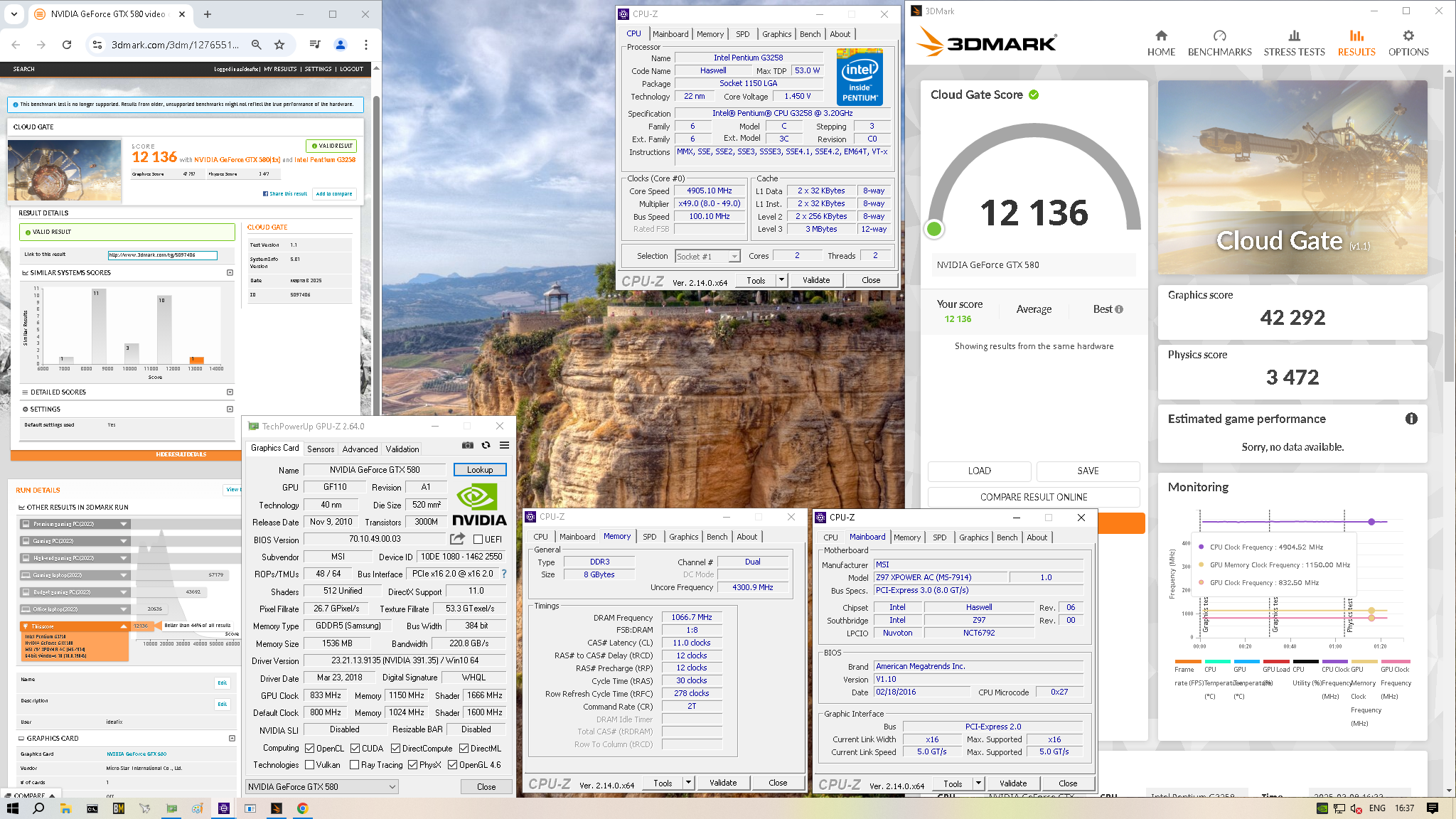Open STRESS TESTS in 3DMark
This screenshot has height=819, width=1456.
(x=1294, y=43)
